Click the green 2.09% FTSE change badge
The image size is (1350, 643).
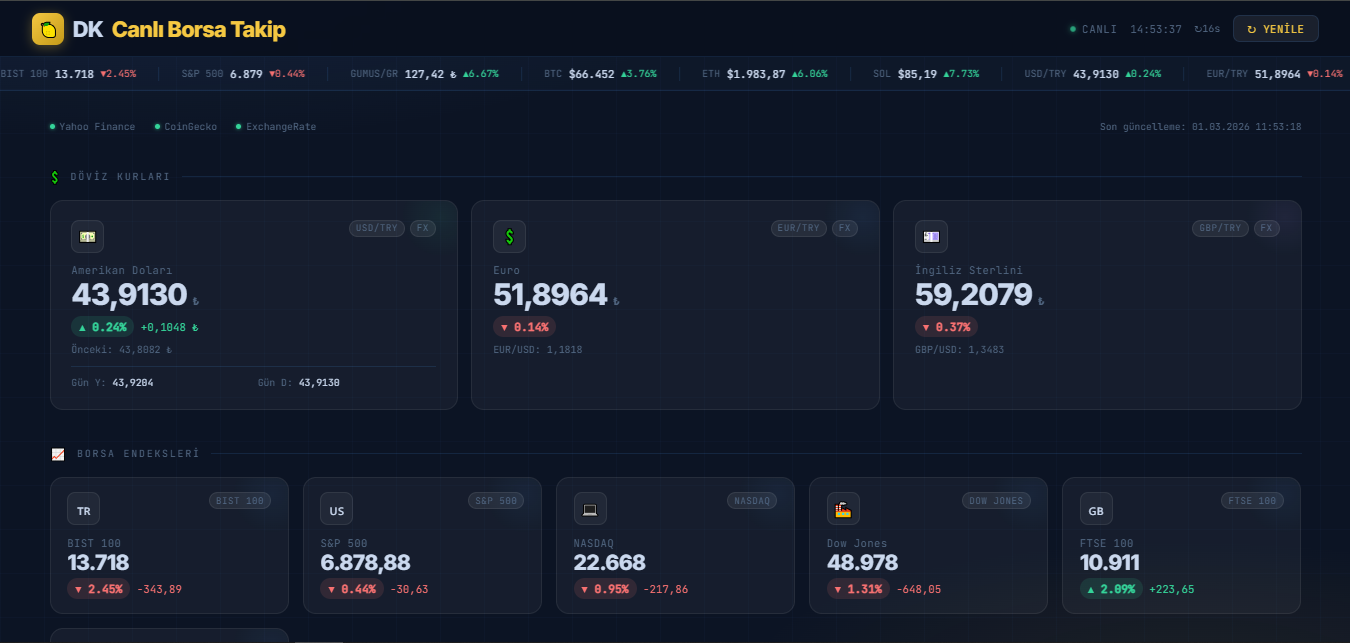click(x=1111, y=589)
